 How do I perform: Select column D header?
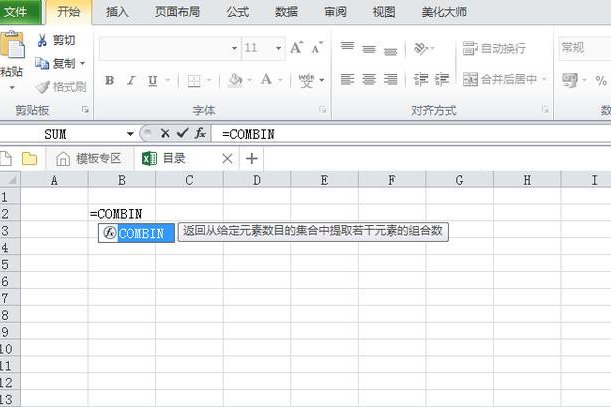[x=257, y=180]
